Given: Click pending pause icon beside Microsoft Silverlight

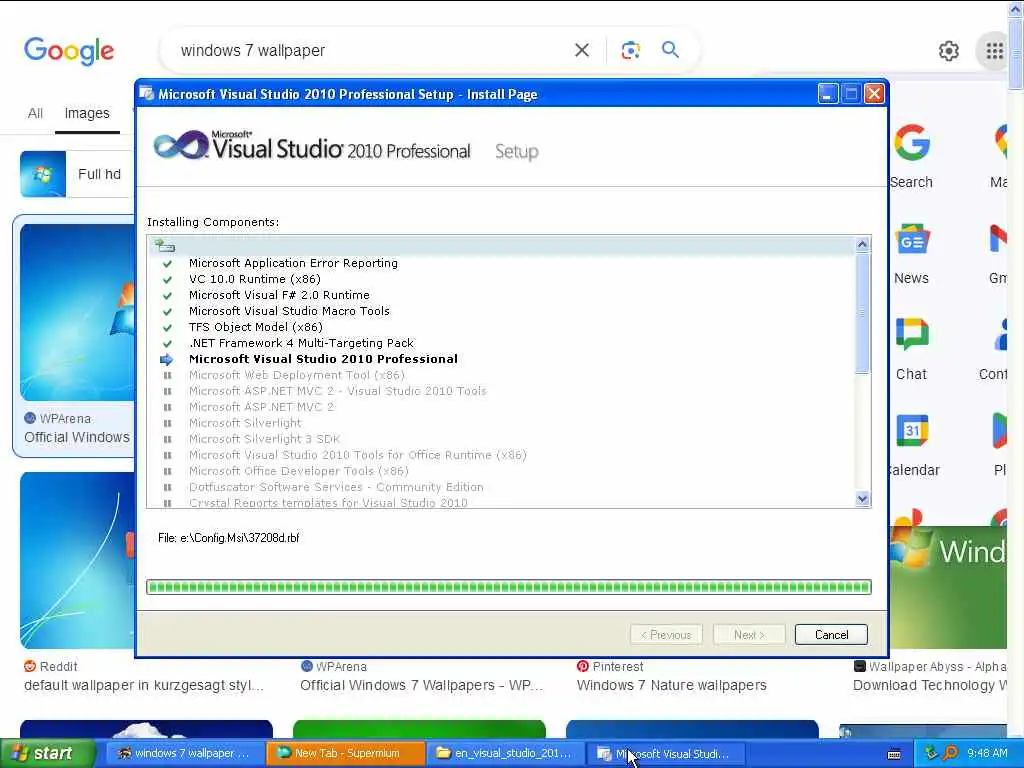Looking at the screenshot, I should point(167,423).
